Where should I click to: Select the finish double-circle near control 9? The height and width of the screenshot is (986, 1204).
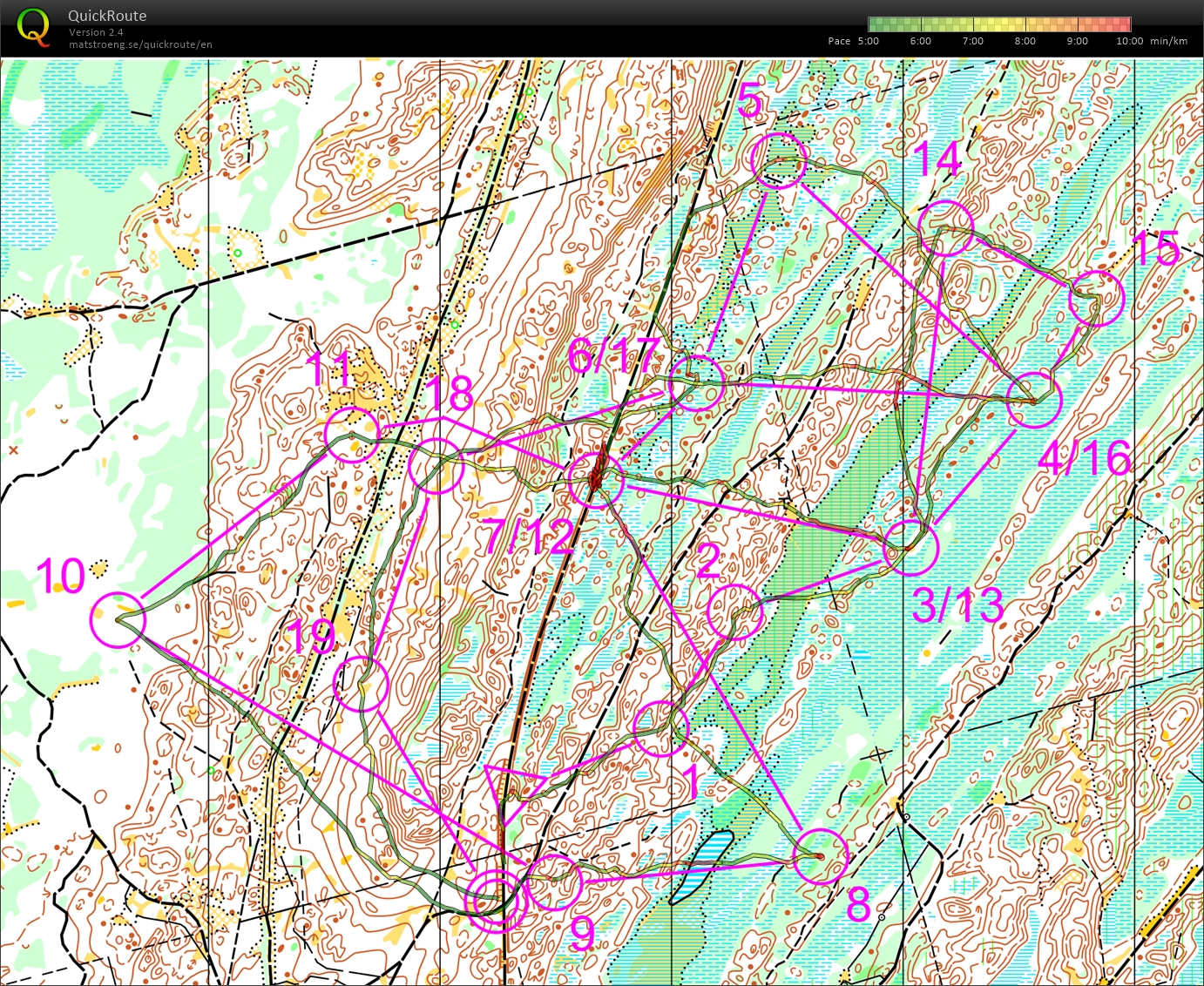pyautogui.click(x=495, y=897)
